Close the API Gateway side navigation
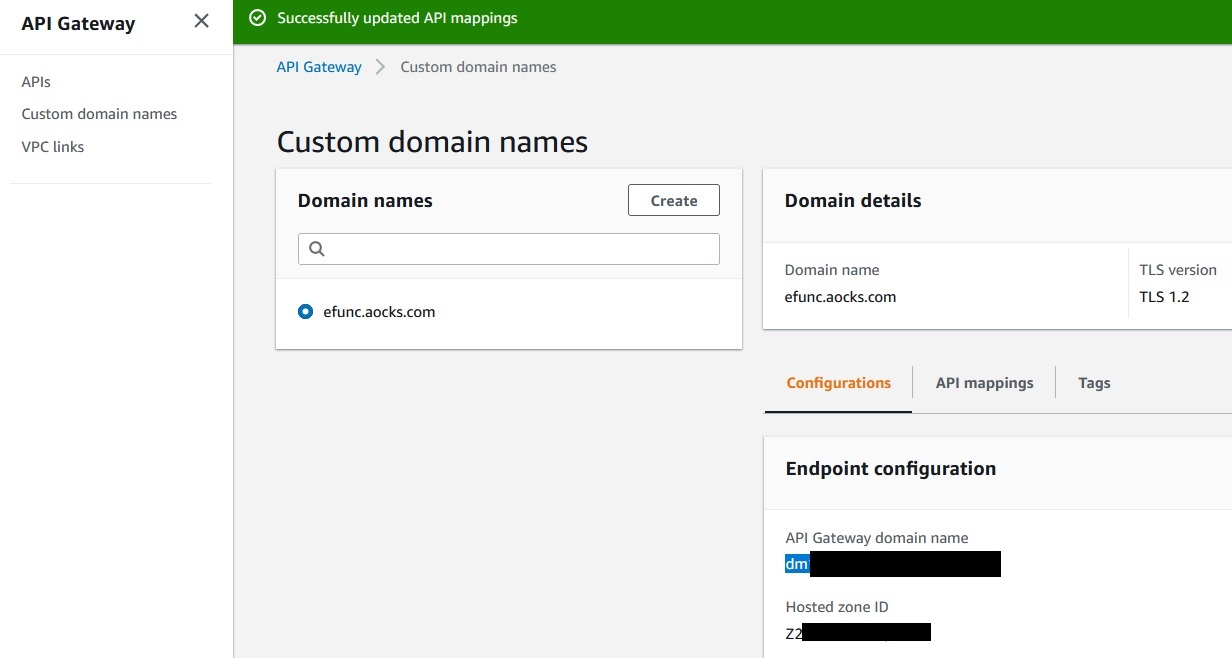Viewport: 1232px width, 658px height. tap(201, 21)
